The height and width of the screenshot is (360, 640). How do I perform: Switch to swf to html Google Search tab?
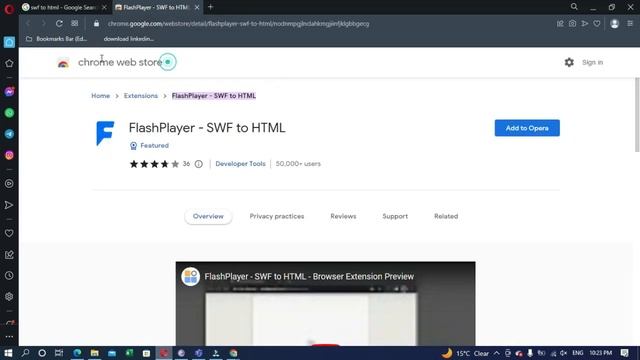tap(62, 7)
